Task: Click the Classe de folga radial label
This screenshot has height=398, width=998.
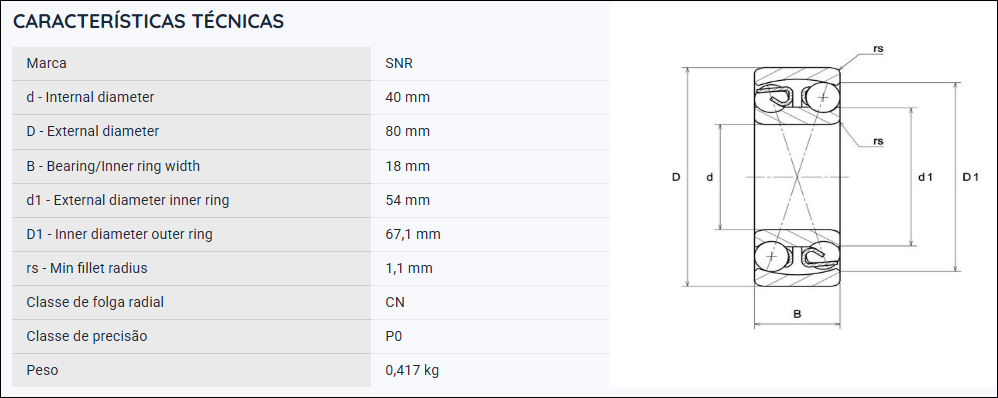Action: tap(95, 302)
